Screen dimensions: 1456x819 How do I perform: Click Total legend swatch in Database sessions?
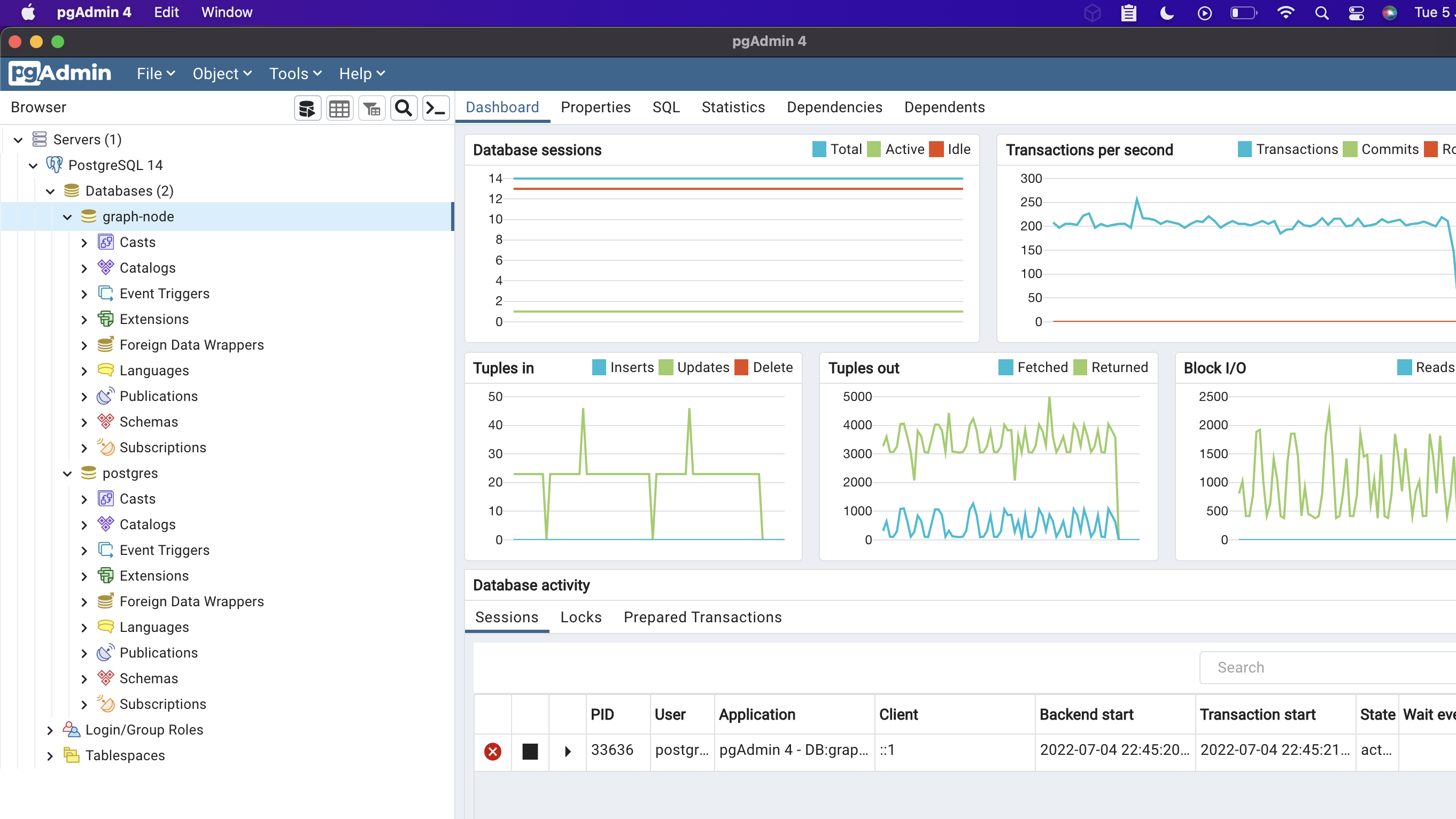[819, 149]
